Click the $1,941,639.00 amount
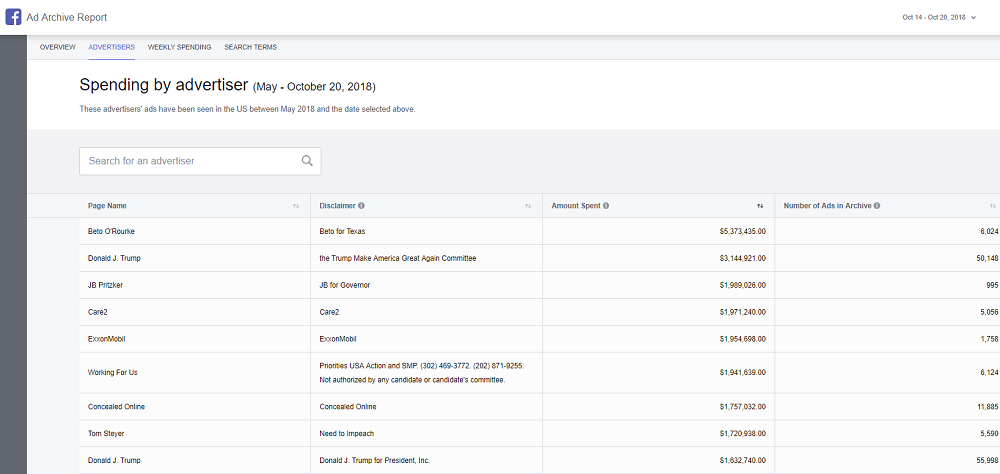1000x474 pixels. coord(742,373)
